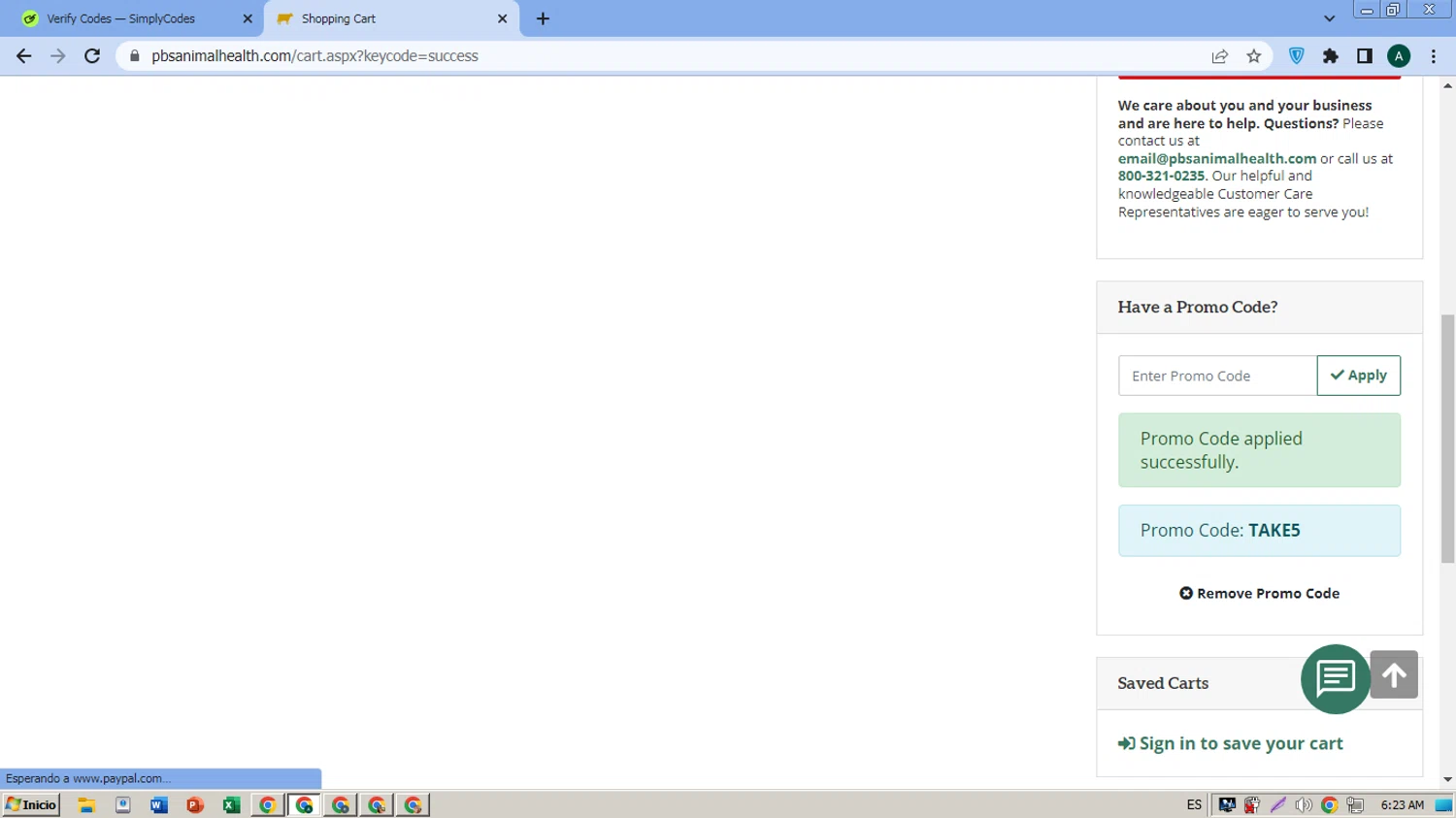
Task: Click scrollbar down arrow
Action: coord(1447,779)
